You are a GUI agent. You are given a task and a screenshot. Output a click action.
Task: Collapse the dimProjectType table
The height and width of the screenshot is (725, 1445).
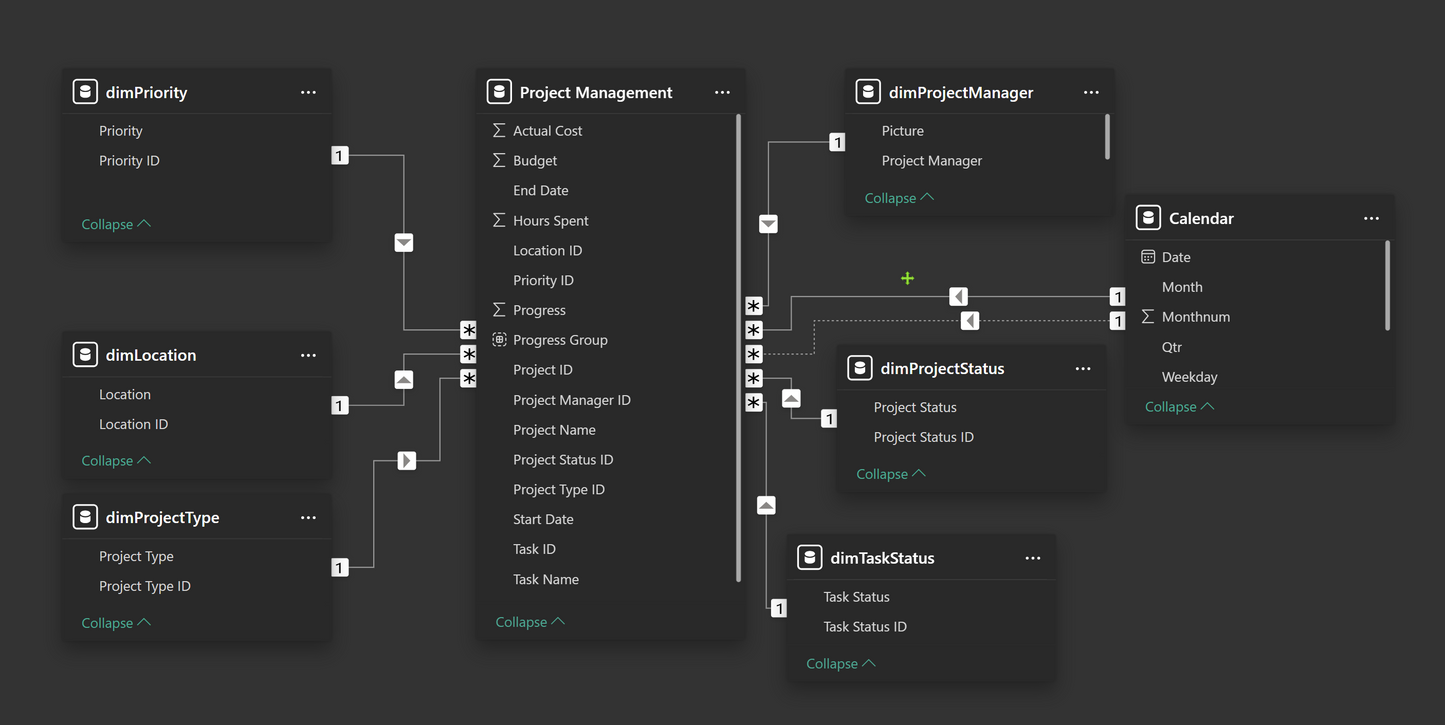(116, 622)
